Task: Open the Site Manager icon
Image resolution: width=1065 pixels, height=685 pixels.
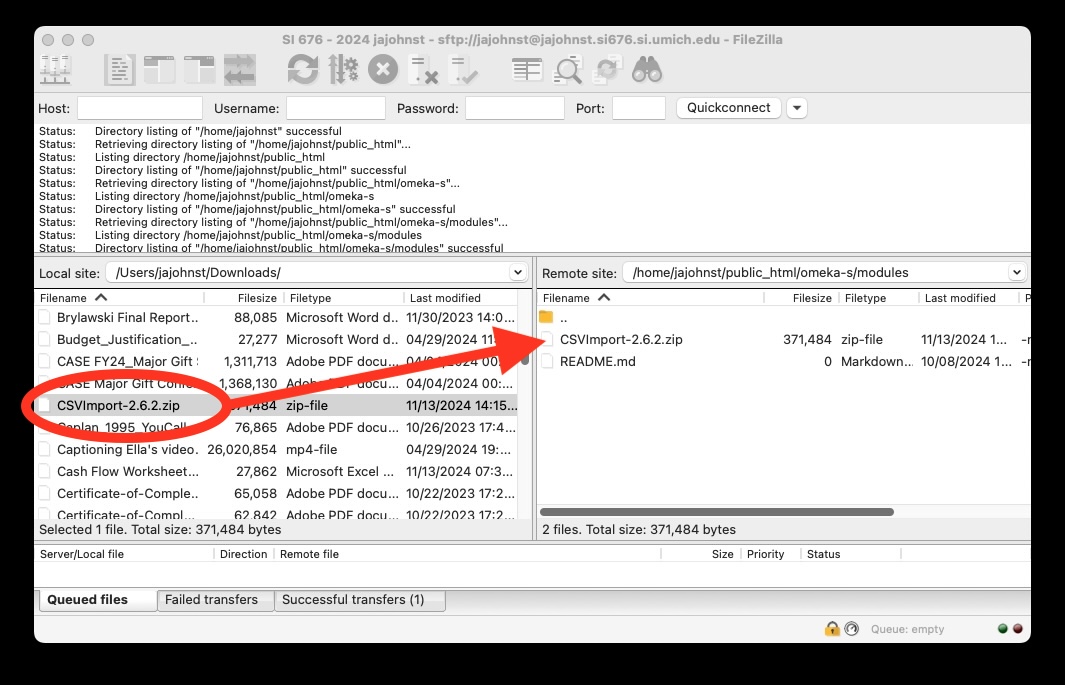Action: (x=55, y=70)
